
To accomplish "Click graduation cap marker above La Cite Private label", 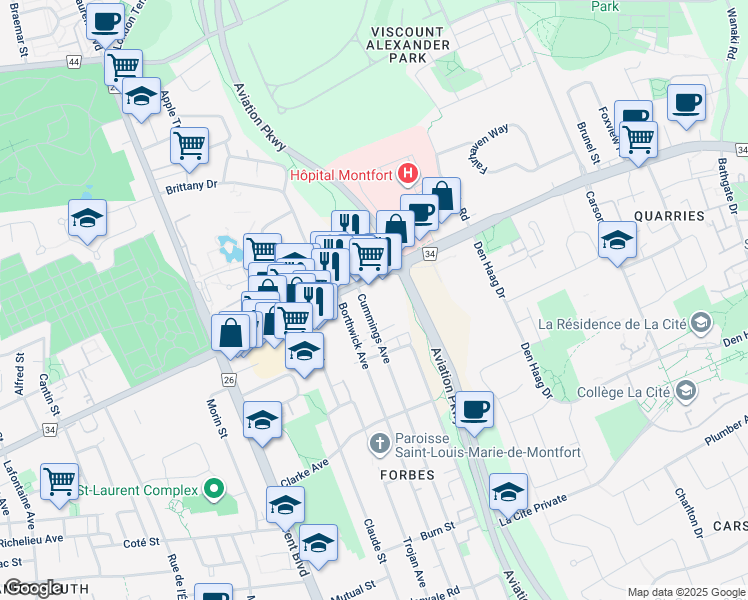I will (508, 493).
